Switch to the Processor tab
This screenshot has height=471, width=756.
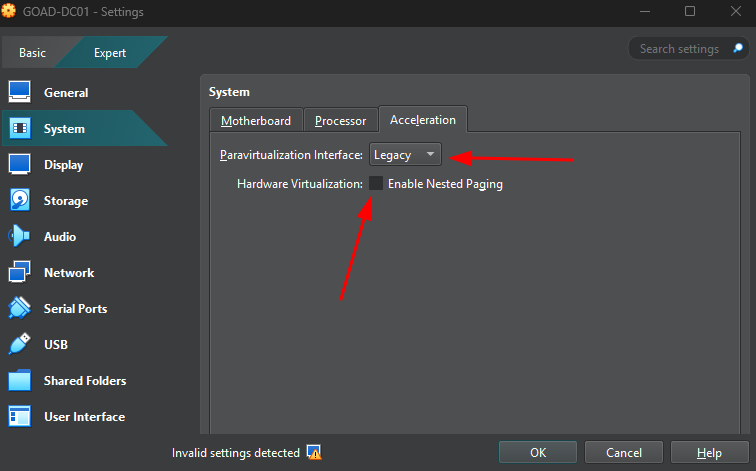(340, 120)
